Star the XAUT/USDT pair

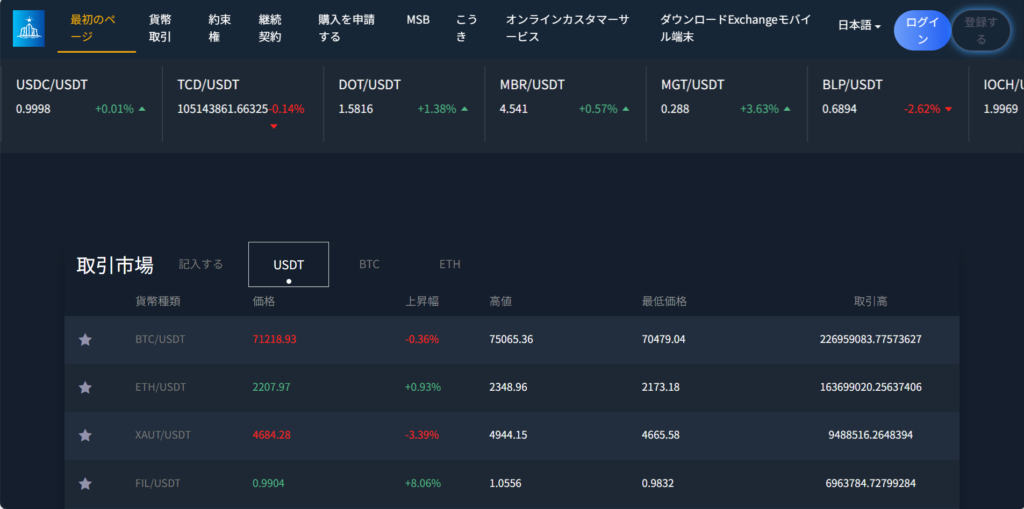[85, 435]
